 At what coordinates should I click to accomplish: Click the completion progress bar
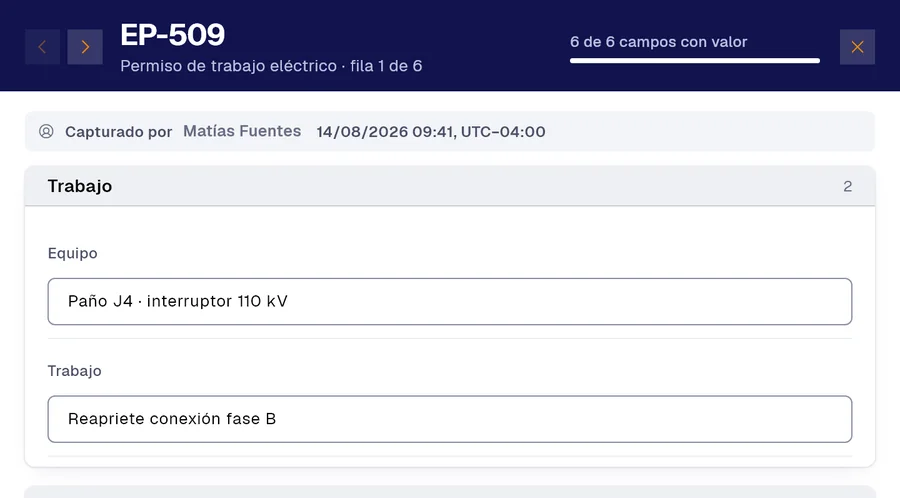click(695, 60)
